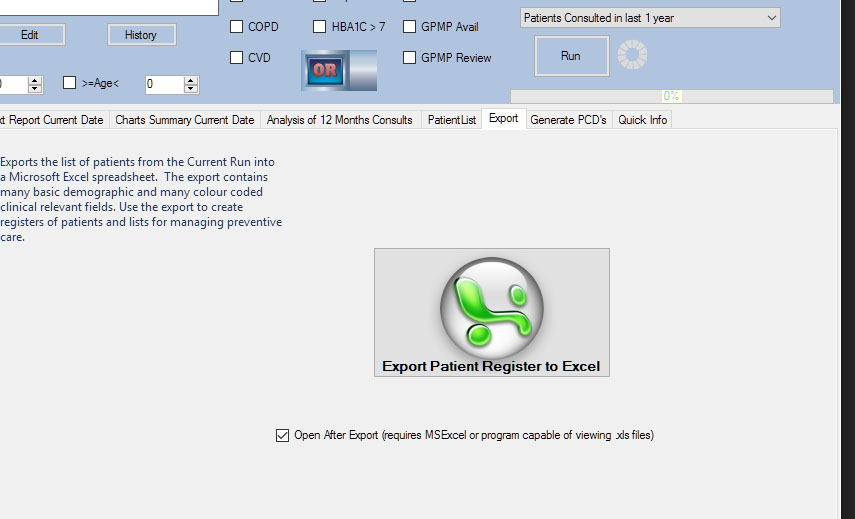Enable the GPMP Avail checkbox
Screen dimensions: 855x519
click(x=410, y=27)
